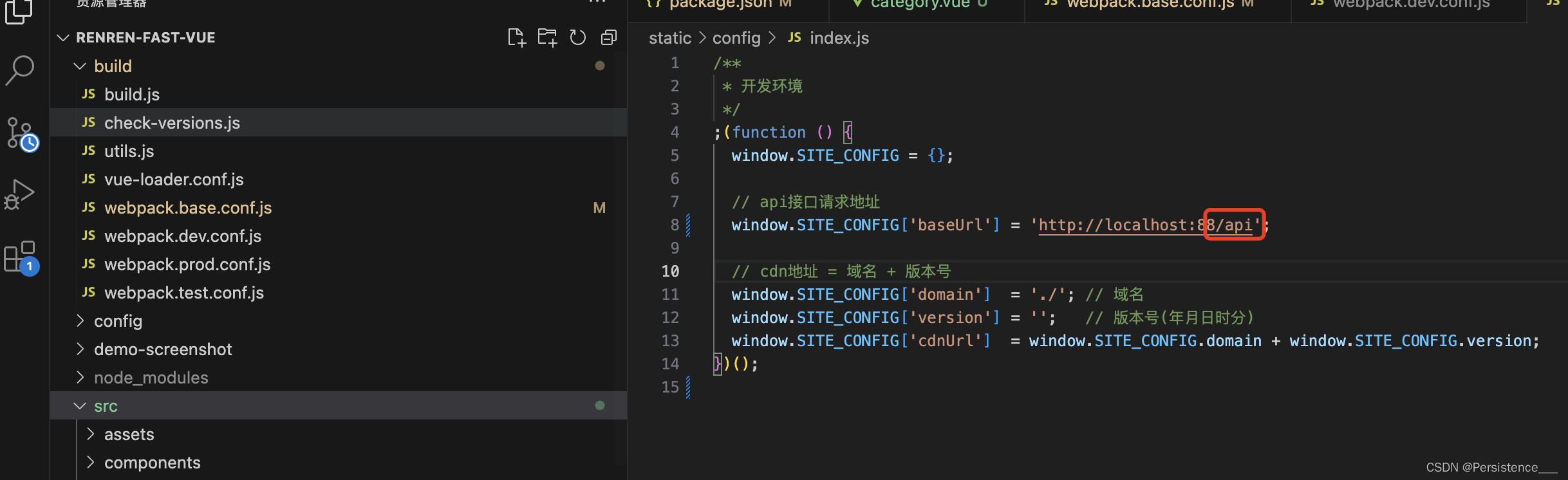Open the http://localhost:88/api link in code
Viewport: 1568px width, 480px height.
(1146, 225)
